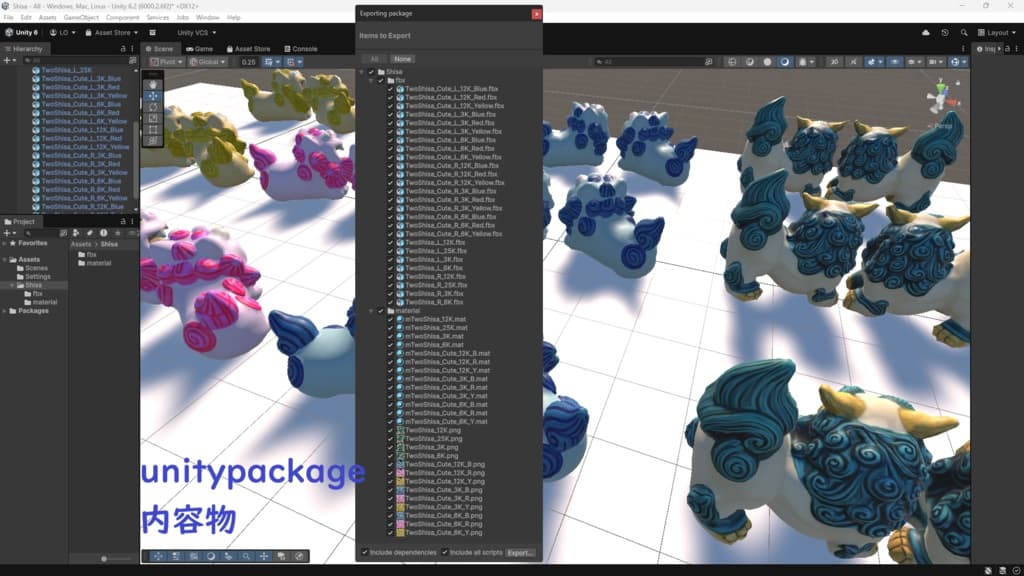Switch to the Game tab
The height and width of the screenshot is (576, 1024).
[200, 49]
